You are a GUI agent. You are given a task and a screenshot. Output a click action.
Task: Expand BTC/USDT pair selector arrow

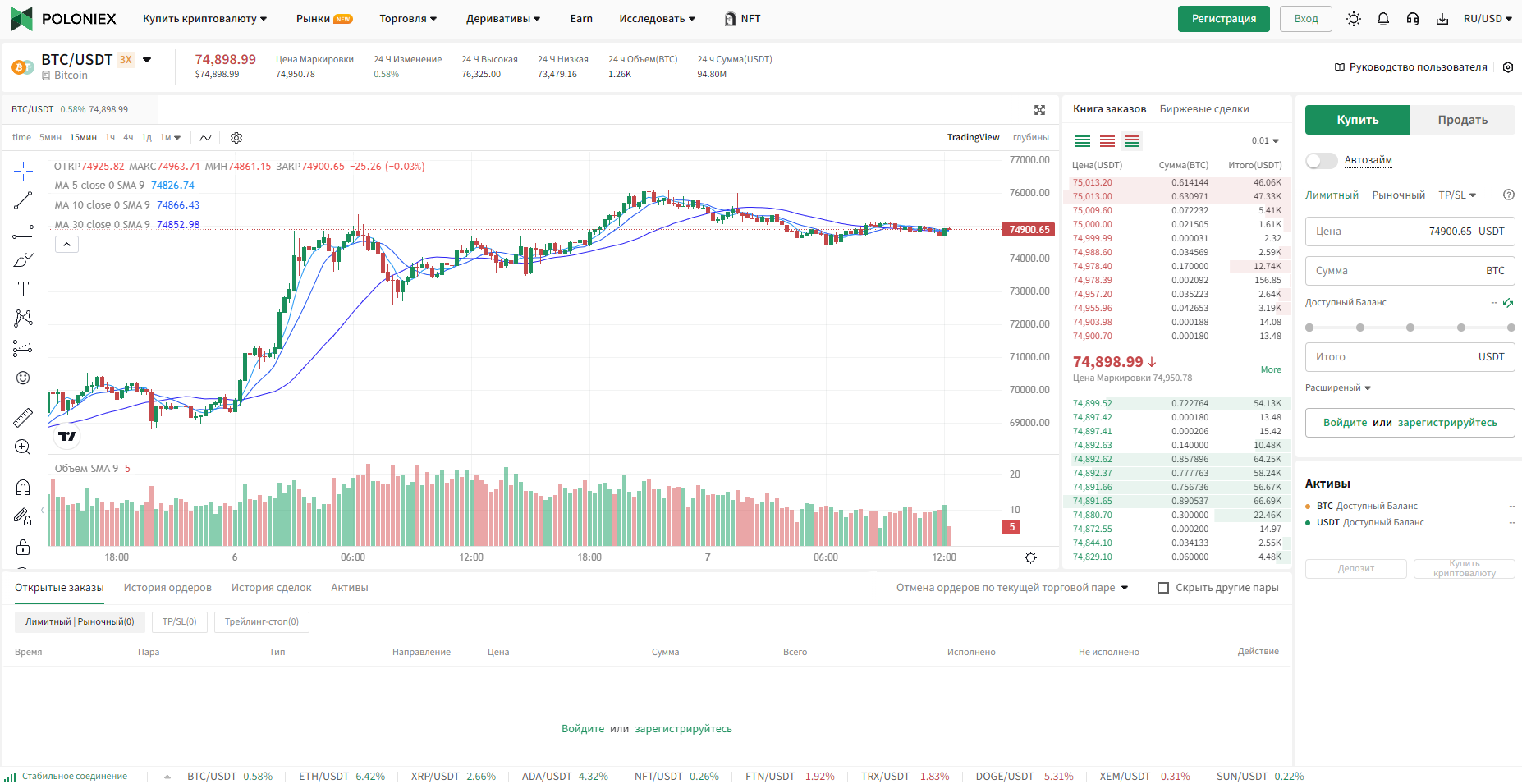147,60
